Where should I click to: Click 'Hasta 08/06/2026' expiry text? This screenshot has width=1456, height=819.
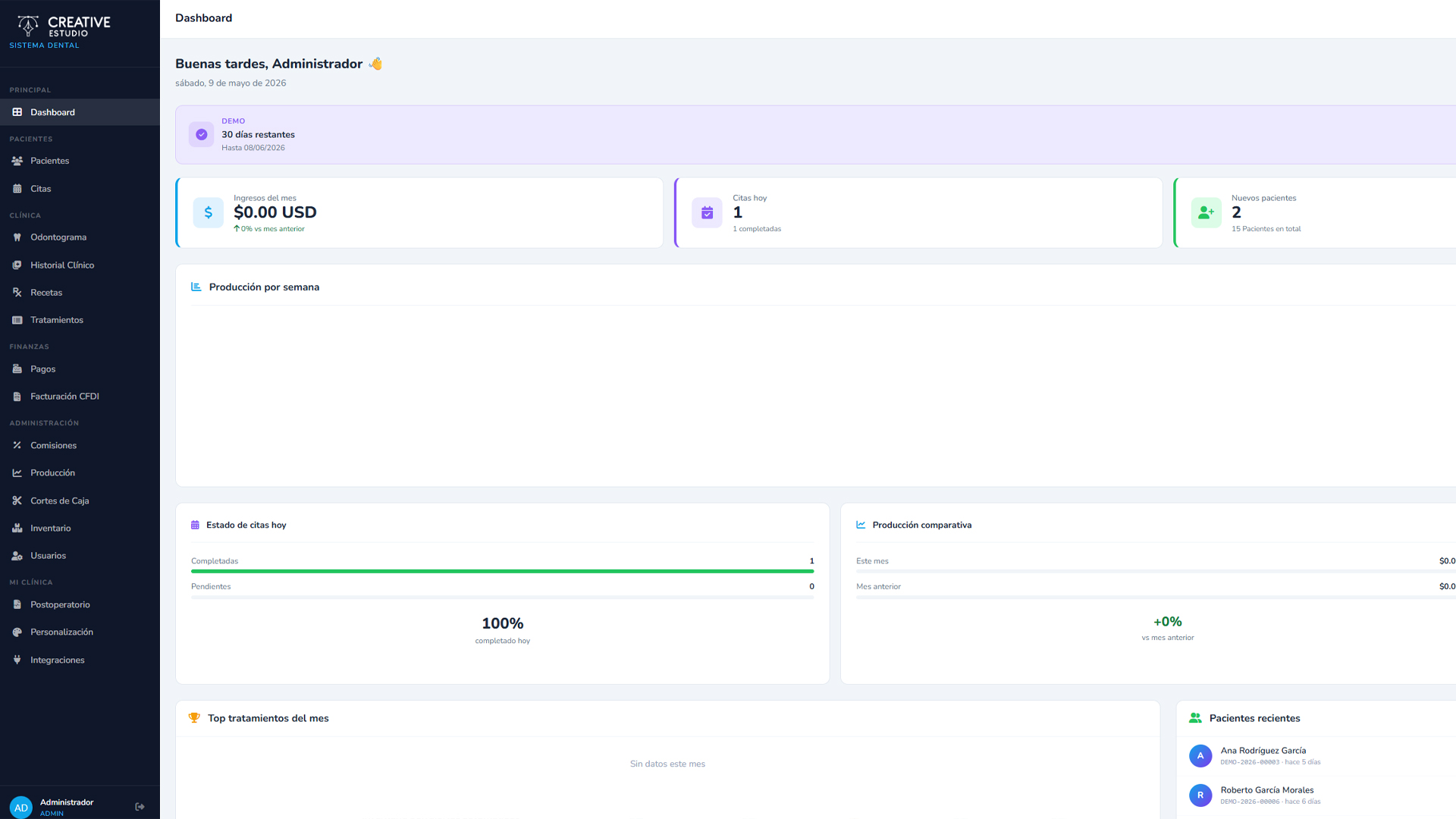(x=253, y=148)
